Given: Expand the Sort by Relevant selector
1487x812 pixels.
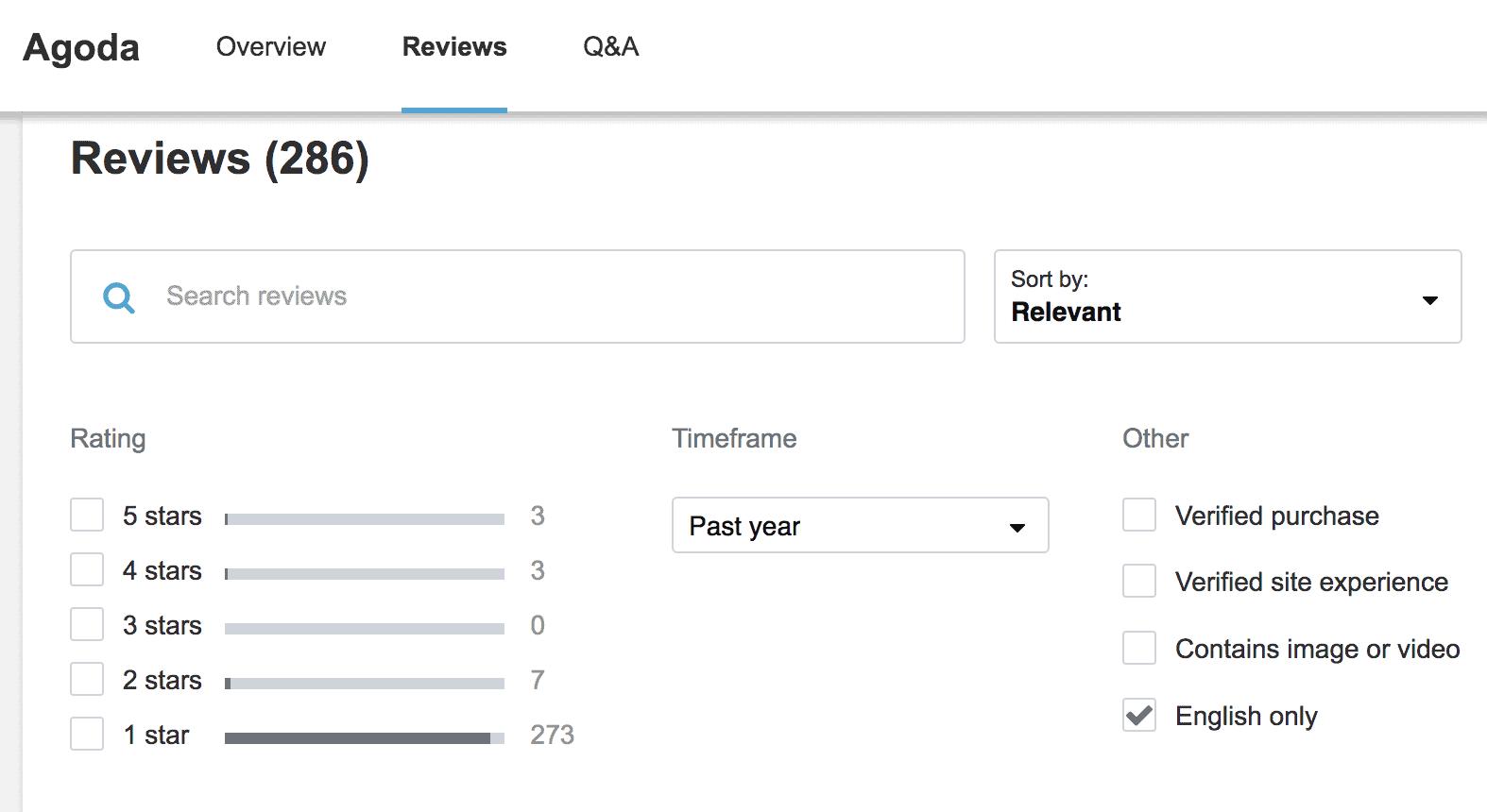Looking at the screenshot, I should pyautogui.click(x=1226, y=296).
